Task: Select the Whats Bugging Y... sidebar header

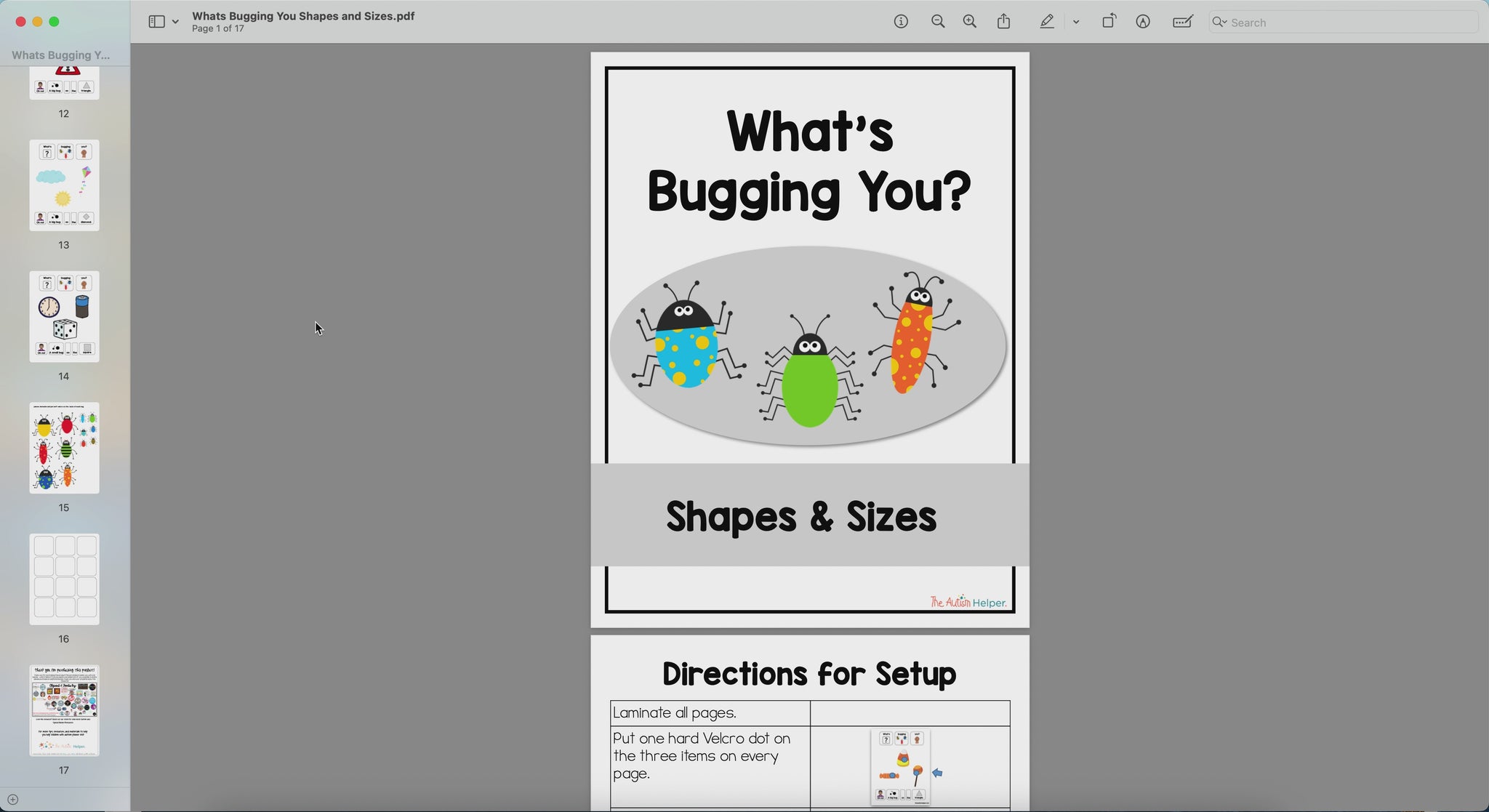Action: coord(61,55)
